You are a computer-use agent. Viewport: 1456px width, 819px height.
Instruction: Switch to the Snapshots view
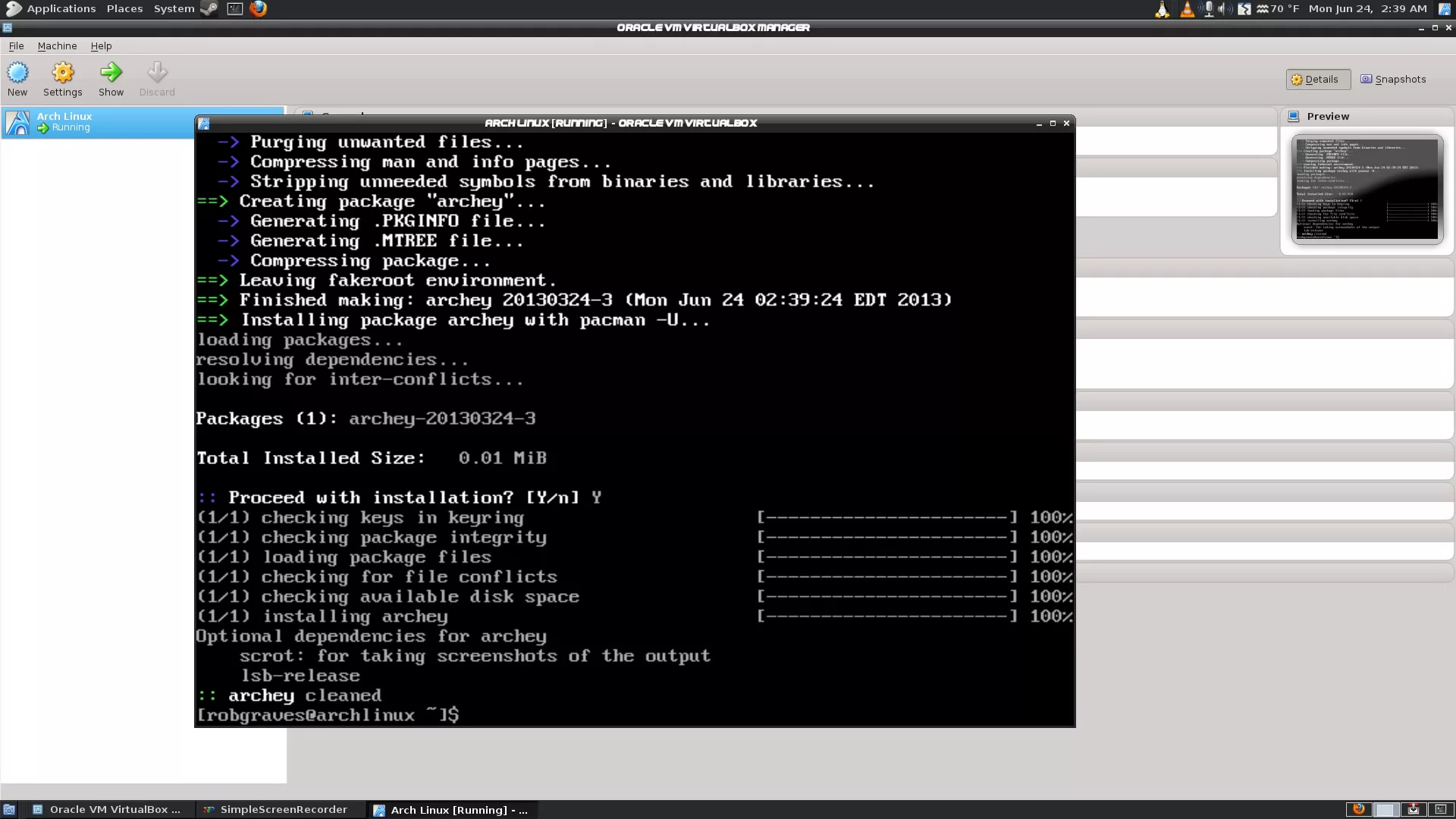pyautogui.click(x=1393, y=80)
